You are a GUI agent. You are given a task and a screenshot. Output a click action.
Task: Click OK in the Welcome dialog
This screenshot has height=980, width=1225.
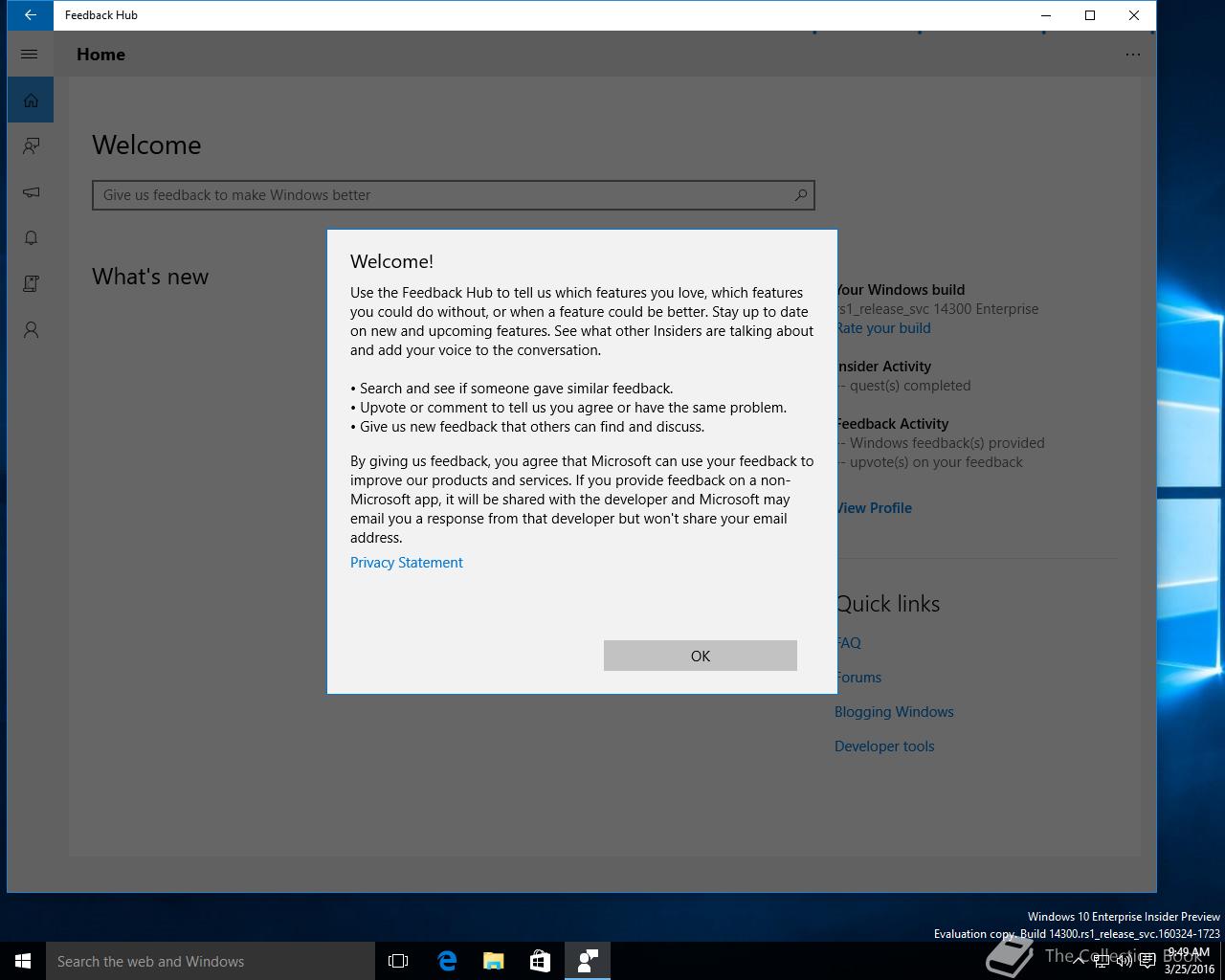[x=700, y=656]
